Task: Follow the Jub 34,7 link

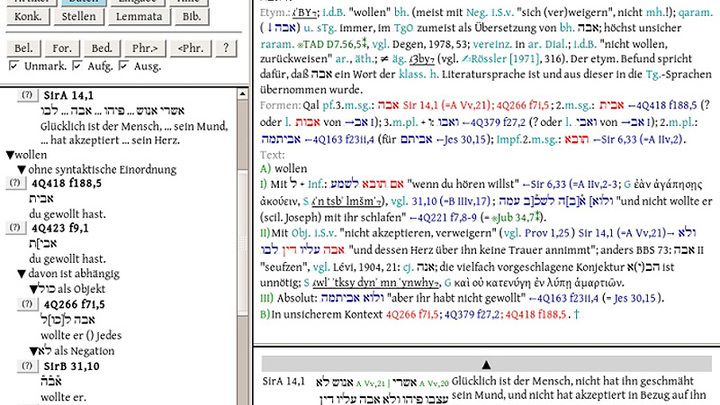Action: click(x=514, y=217)
